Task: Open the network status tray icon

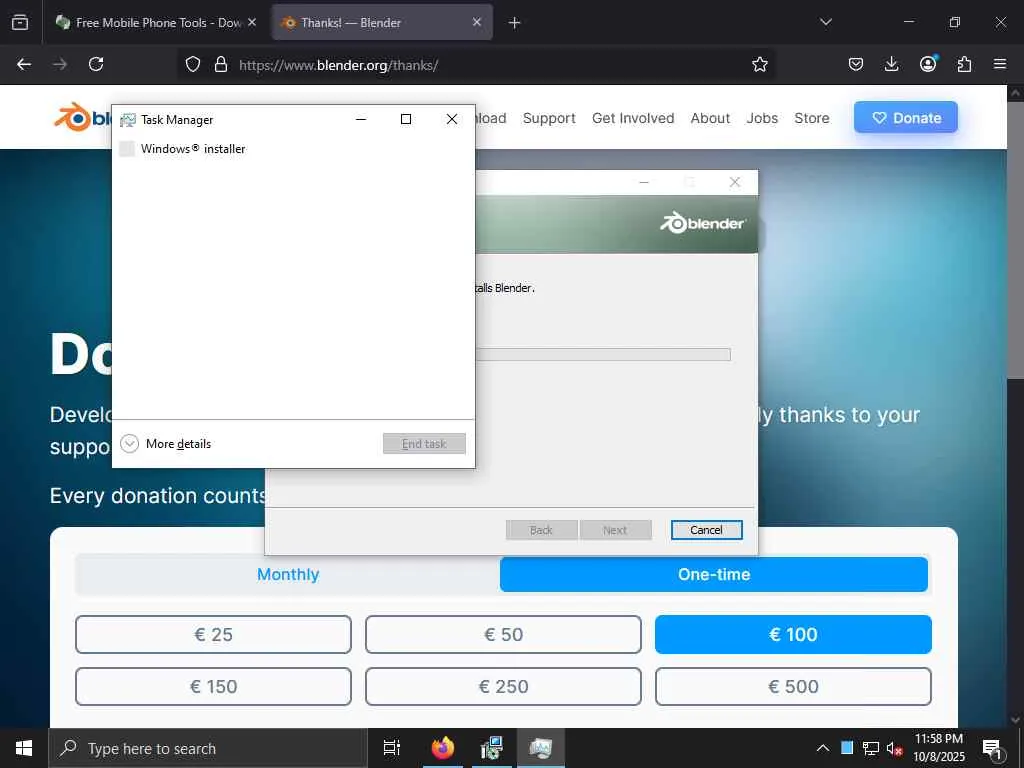Action: (871, 748)
